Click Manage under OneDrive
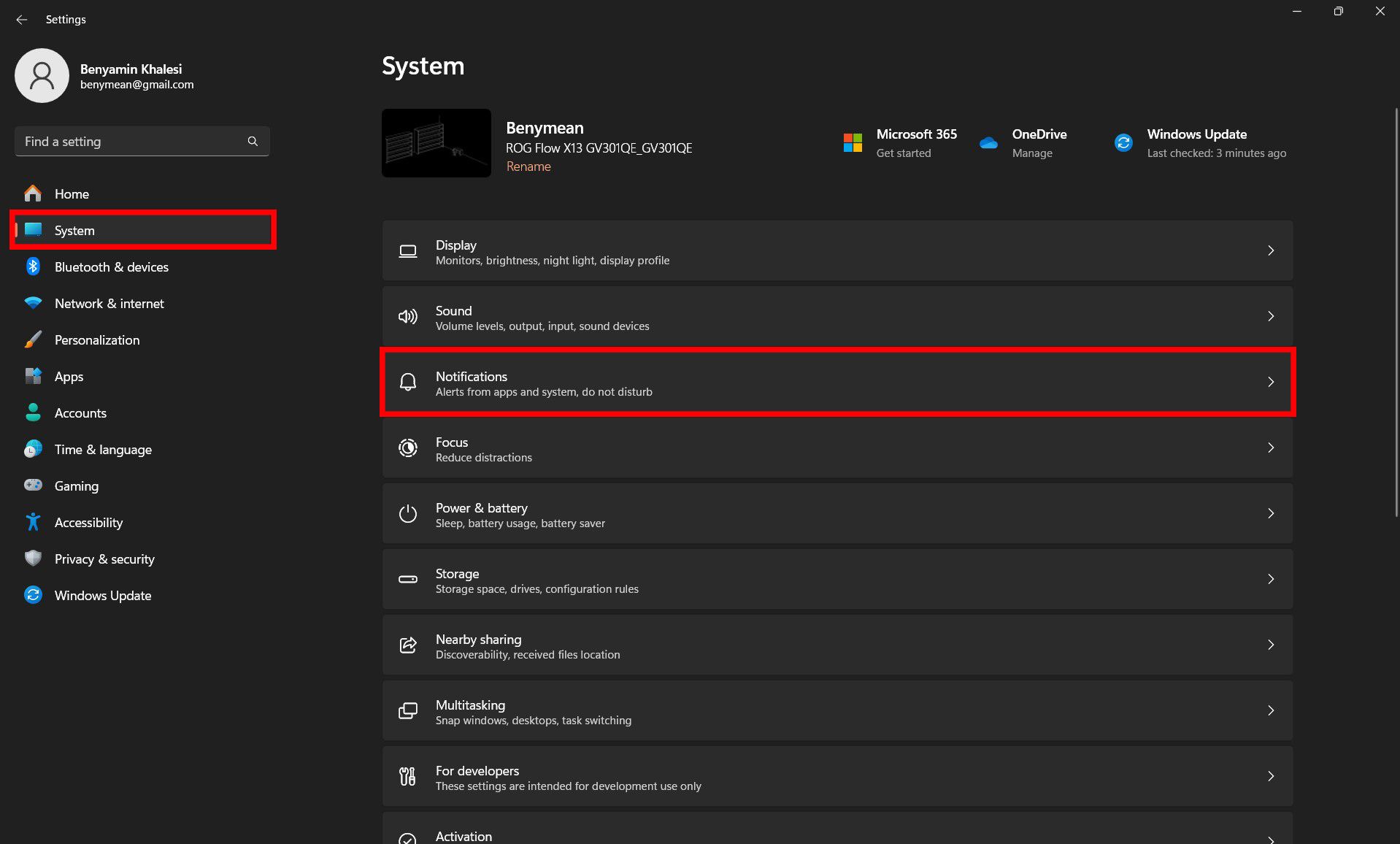This screenshot has width=1400, height=844. (1031, 153)
